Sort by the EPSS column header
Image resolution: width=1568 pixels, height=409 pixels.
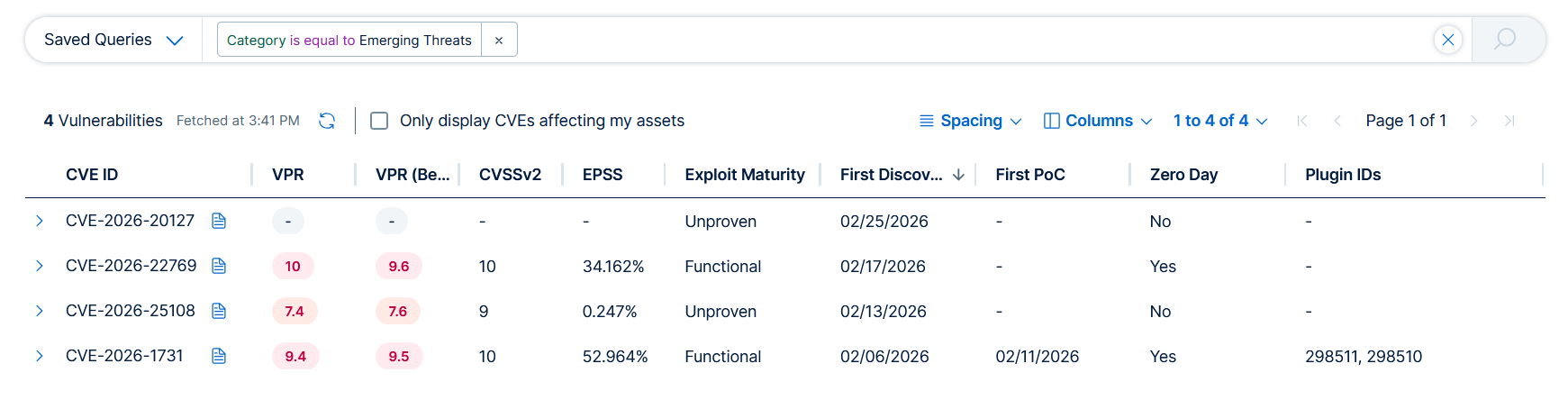pyautogui.click(x=602, y=175)
